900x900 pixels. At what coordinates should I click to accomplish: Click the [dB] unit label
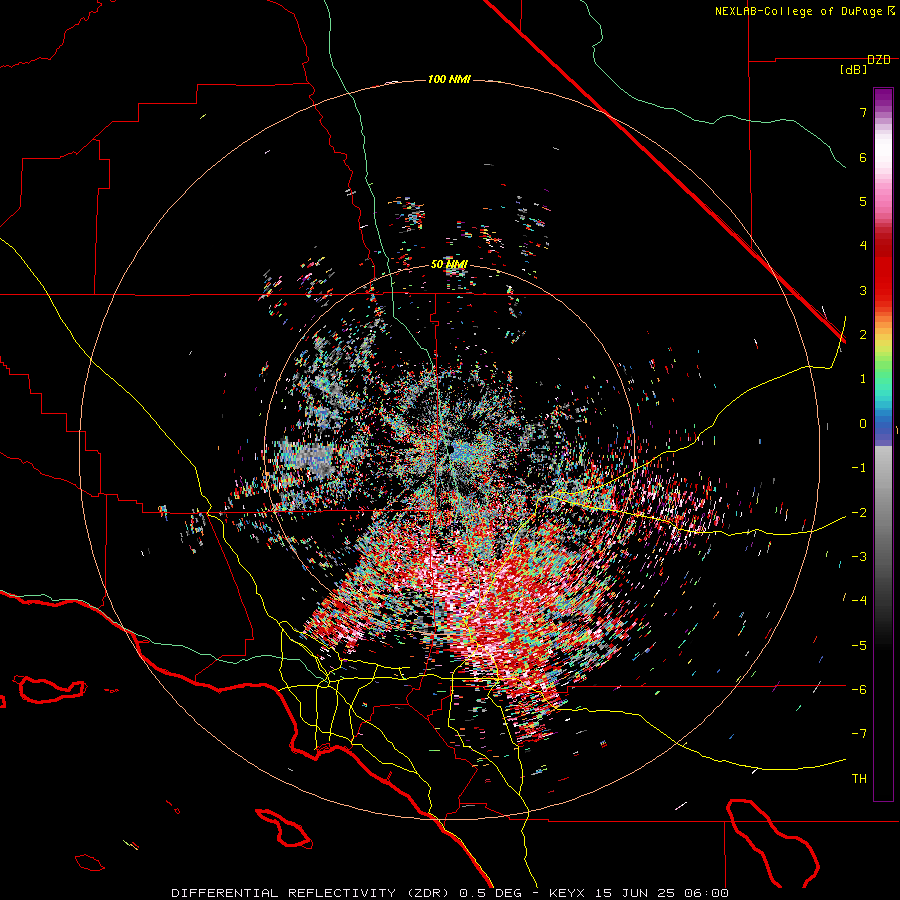tap(853, 69)
